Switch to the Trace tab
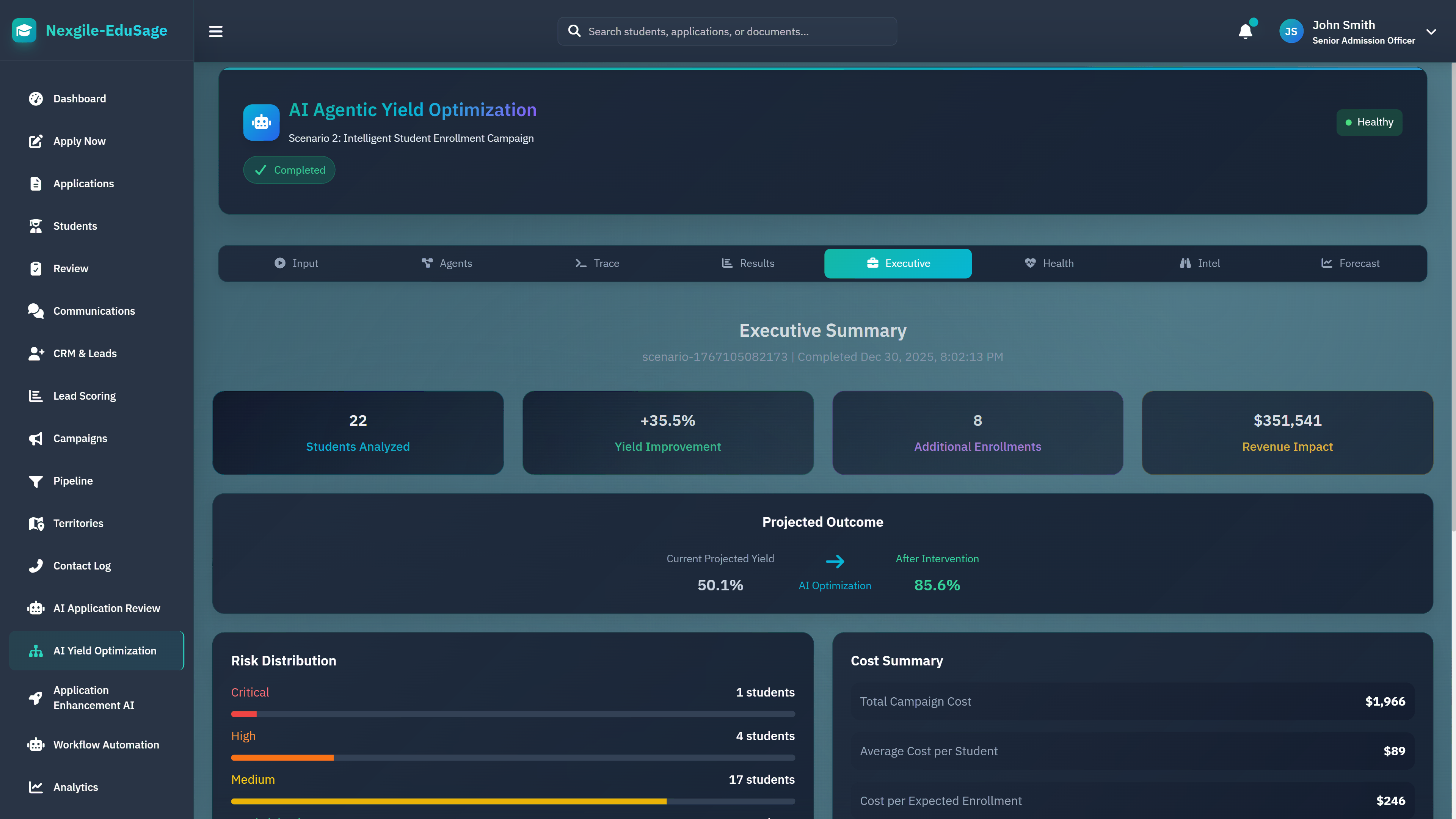The image size is (1456, 819). pos(597,264)
